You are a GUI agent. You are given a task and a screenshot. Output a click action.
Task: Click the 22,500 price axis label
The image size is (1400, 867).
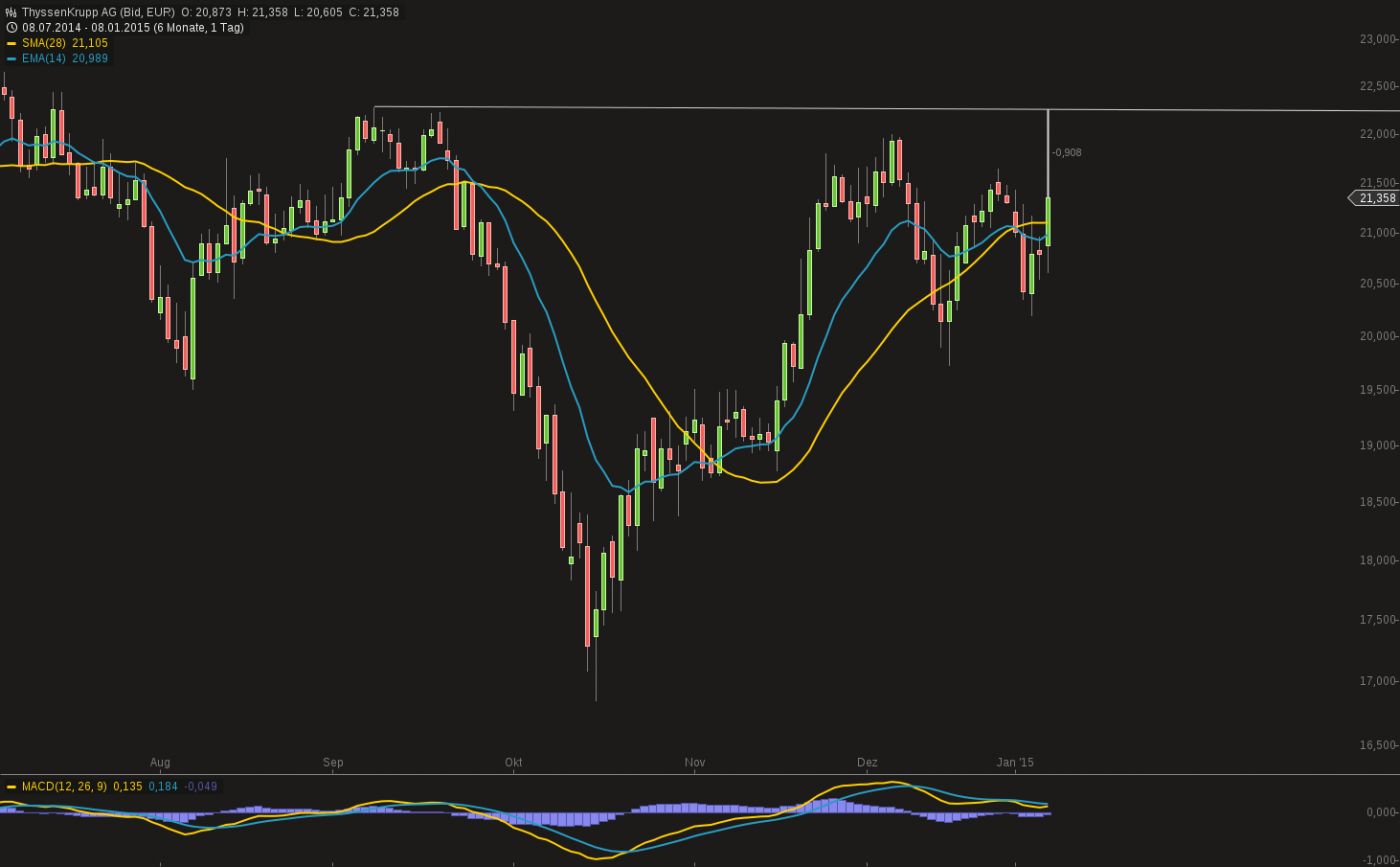(x=1377, y=87)
